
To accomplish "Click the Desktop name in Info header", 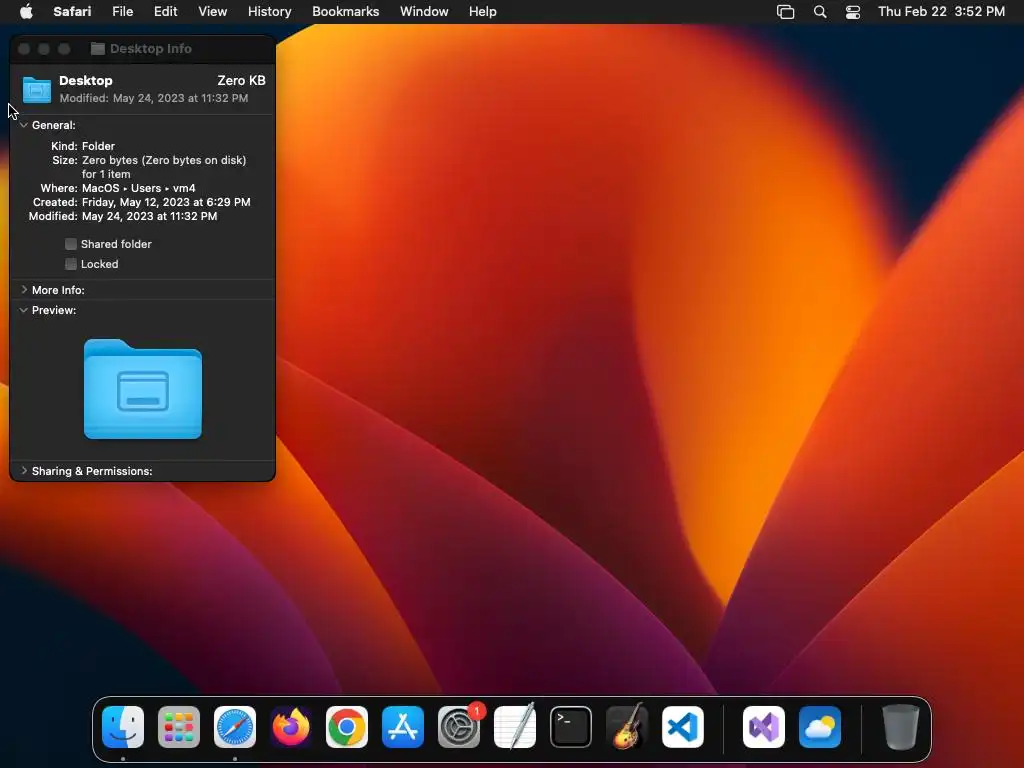I will click(x=86, y=80).
